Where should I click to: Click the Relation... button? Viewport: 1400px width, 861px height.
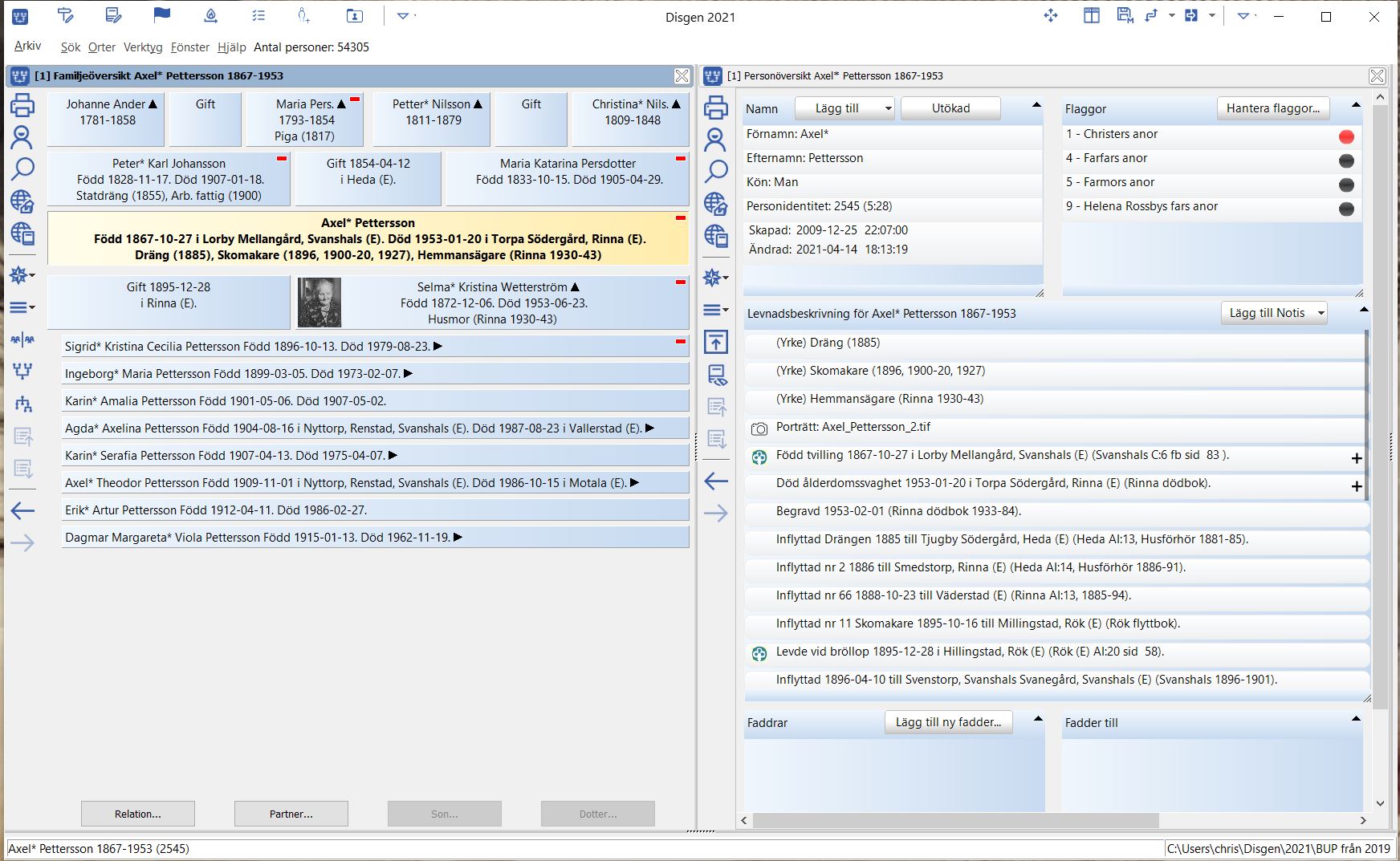pos(138,814)
